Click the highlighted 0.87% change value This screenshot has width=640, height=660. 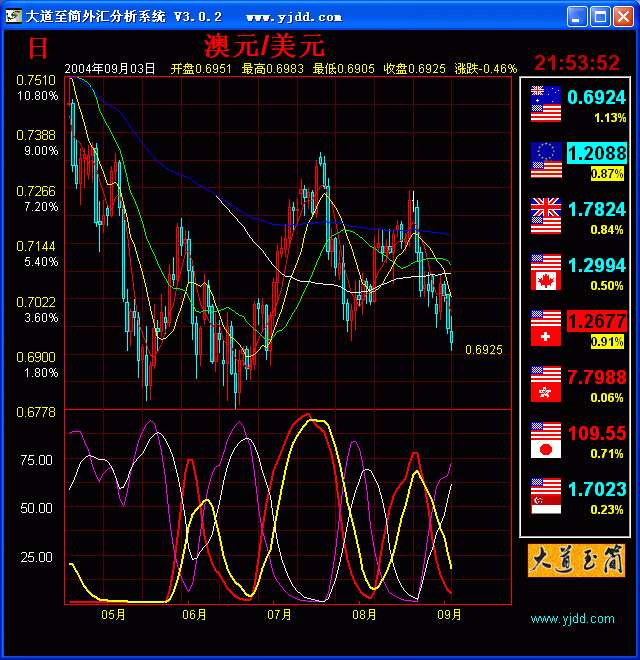coord(607,173)
